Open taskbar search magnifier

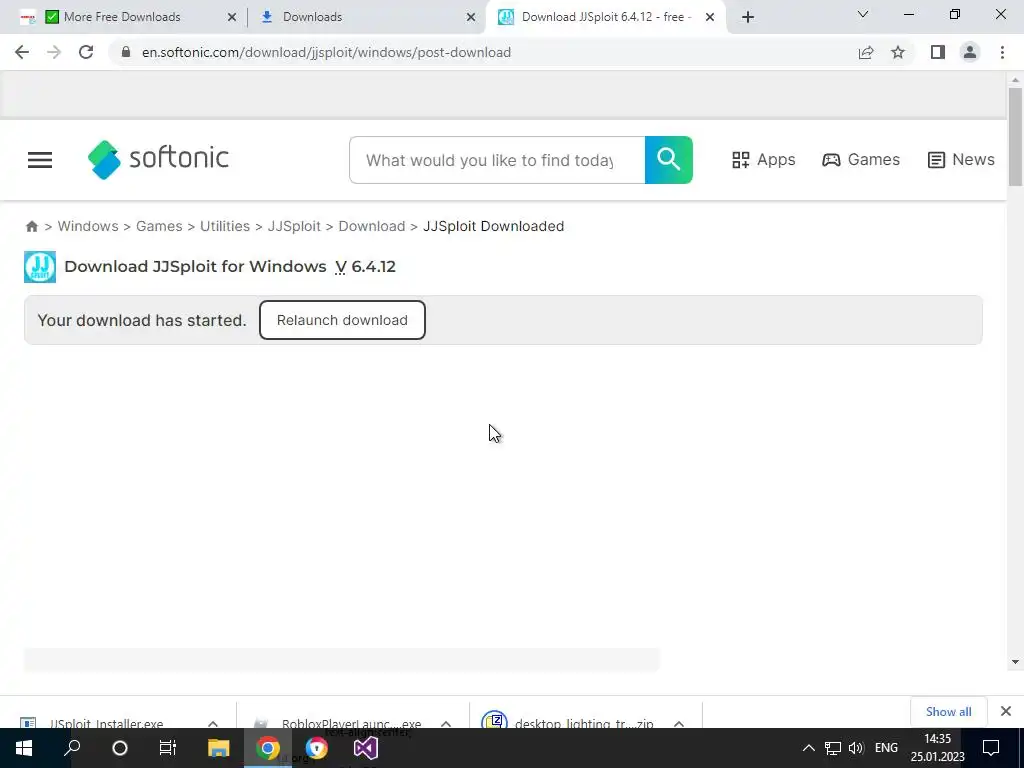[x=72, y=748]
